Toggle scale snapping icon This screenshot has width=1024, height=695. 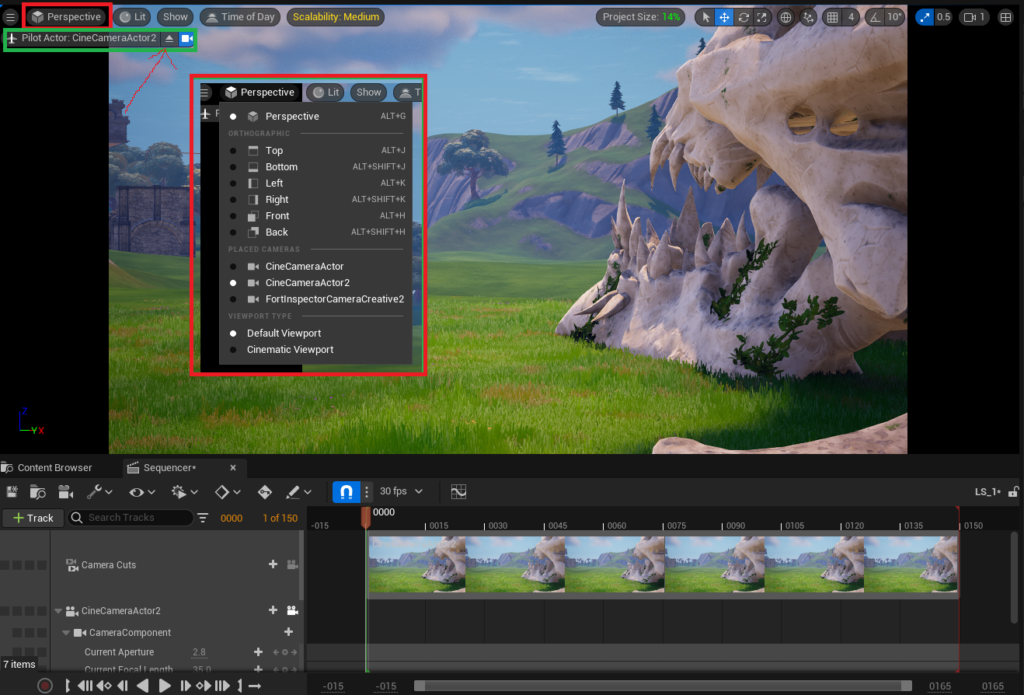point(925,18)
